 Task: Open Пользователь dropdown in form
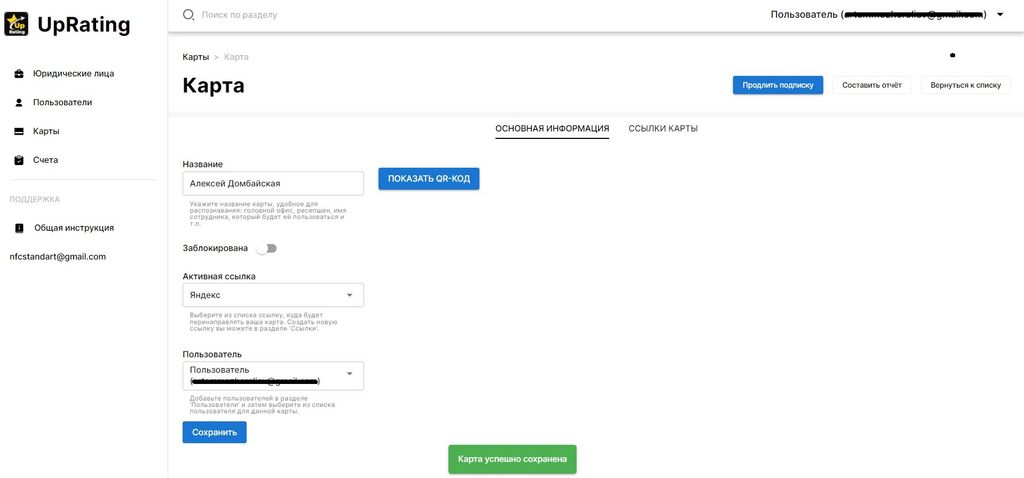click(x=273, y=376)
